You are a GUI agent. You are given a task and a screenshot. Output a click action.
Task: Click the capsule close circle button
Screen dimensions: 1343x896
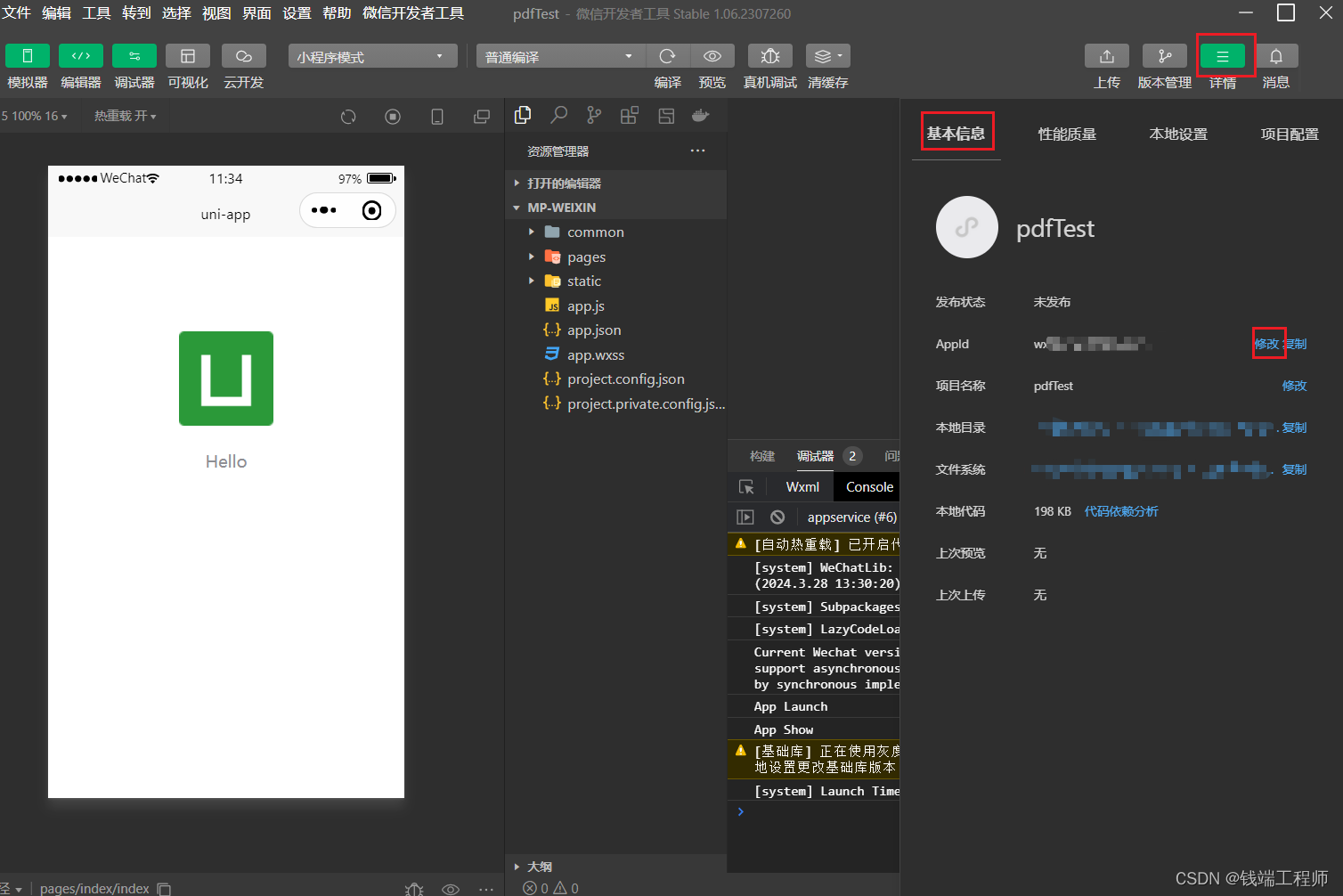coord(372,210)
